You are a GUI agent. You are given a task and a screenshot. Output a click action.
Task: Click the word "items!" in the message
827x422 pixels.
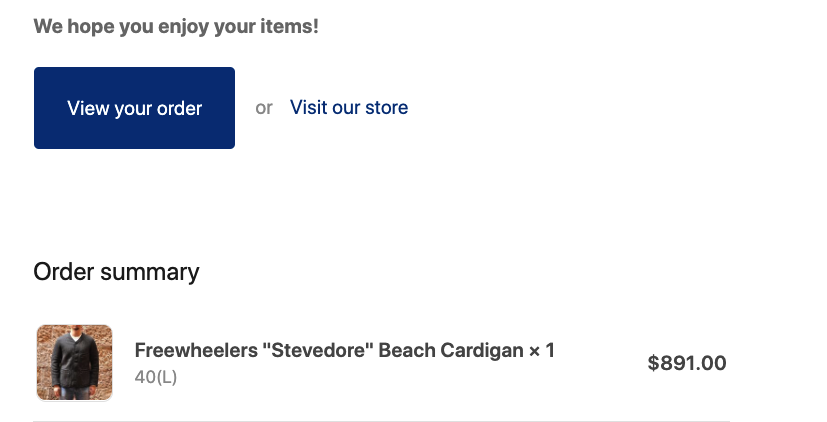point(289,26)
